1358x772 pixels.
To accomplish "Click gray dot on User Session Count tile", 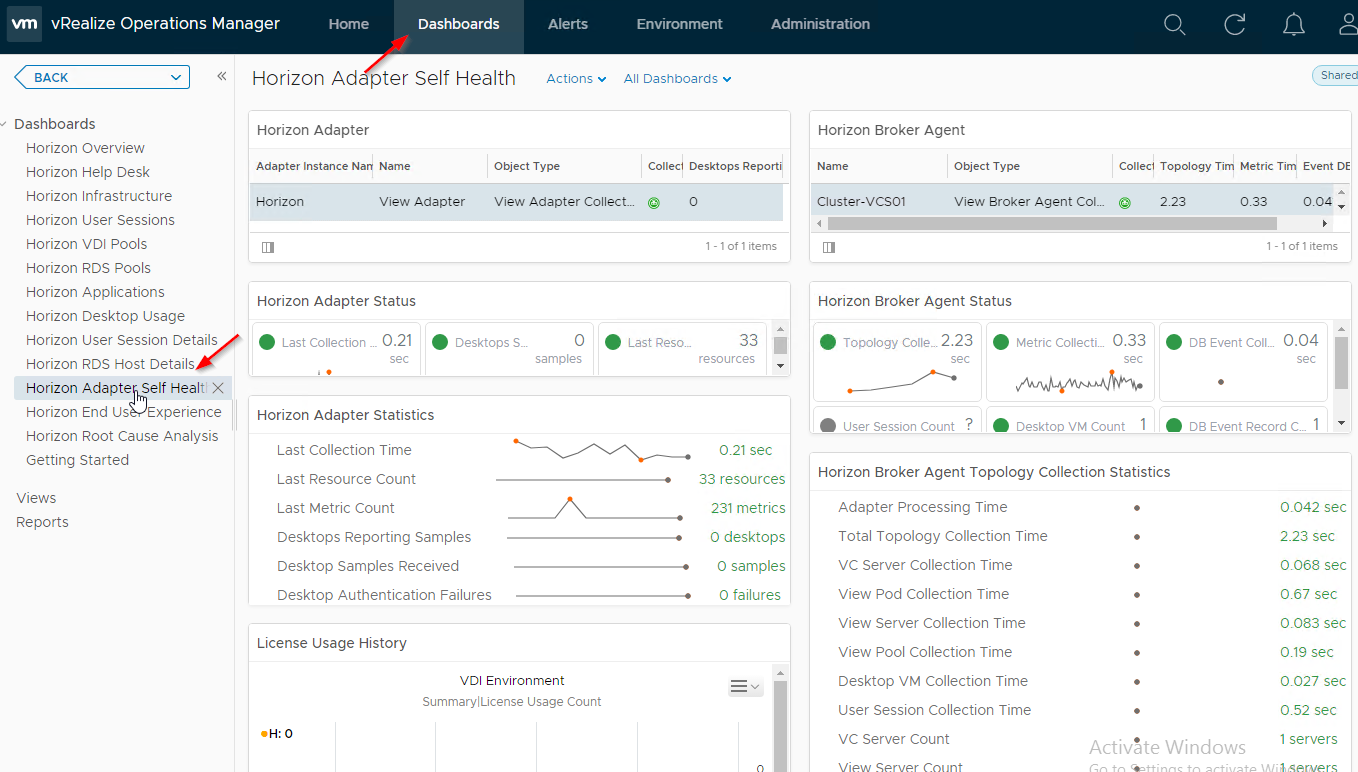I will click(x=828, y=426).
